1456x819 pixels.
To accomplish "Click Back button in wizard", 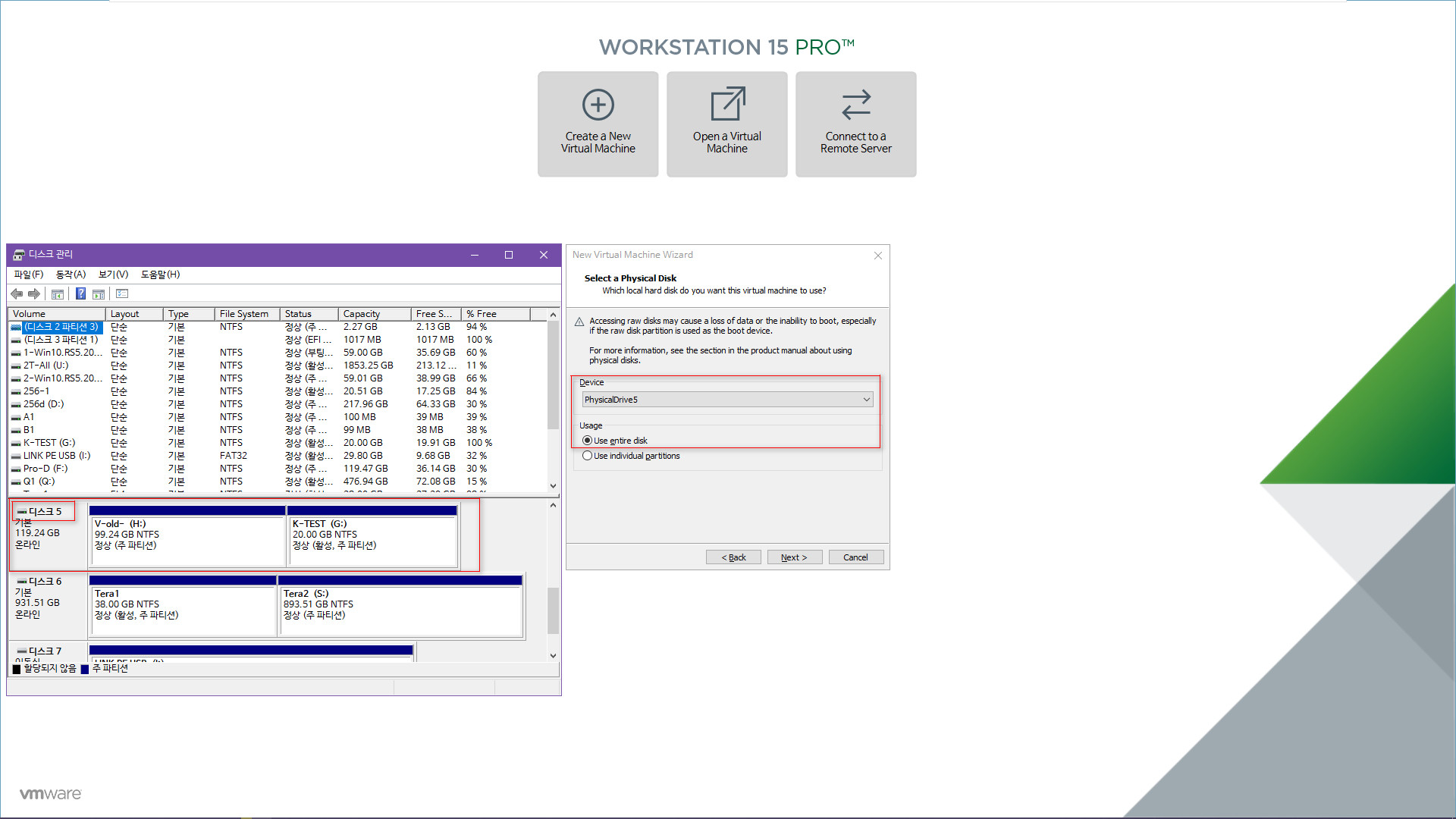I will click(x=733, y=557).
